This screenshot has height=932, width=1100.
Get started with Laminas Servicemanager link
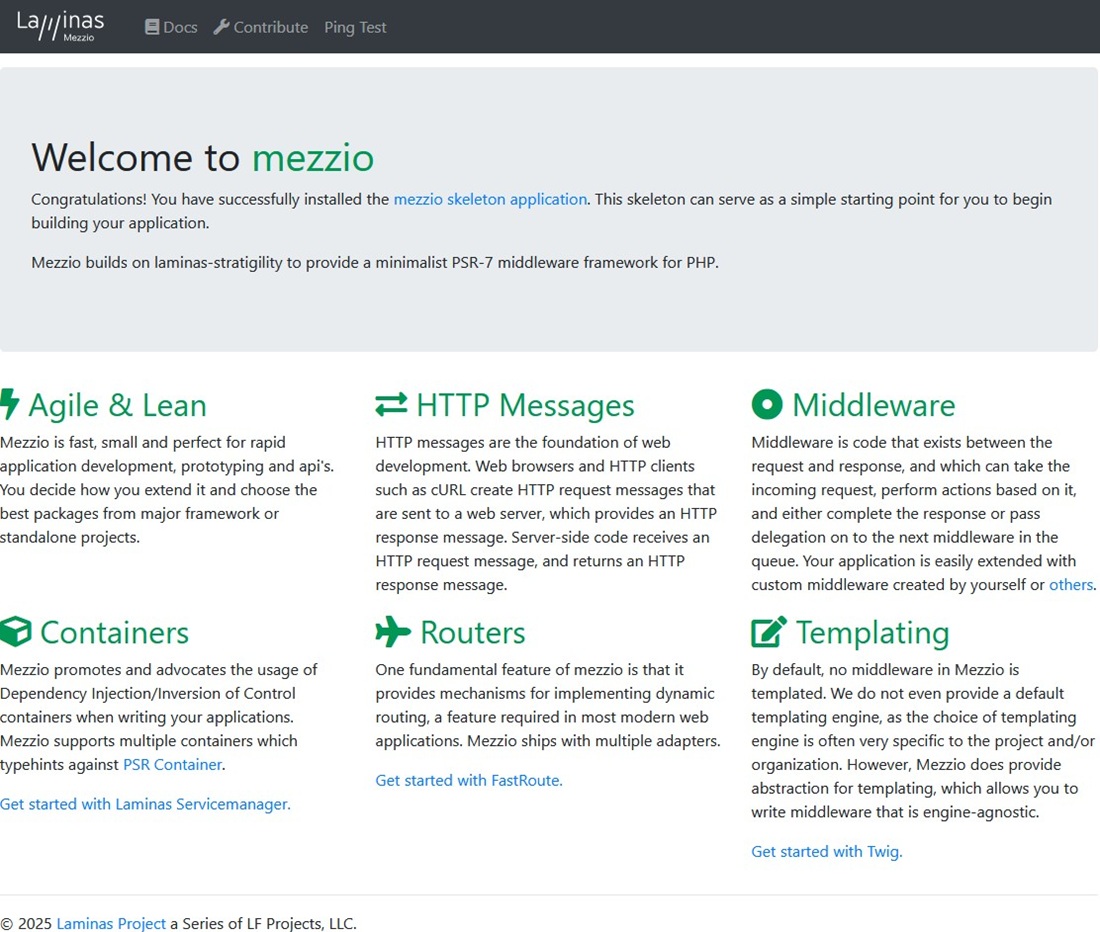[145, 804]
